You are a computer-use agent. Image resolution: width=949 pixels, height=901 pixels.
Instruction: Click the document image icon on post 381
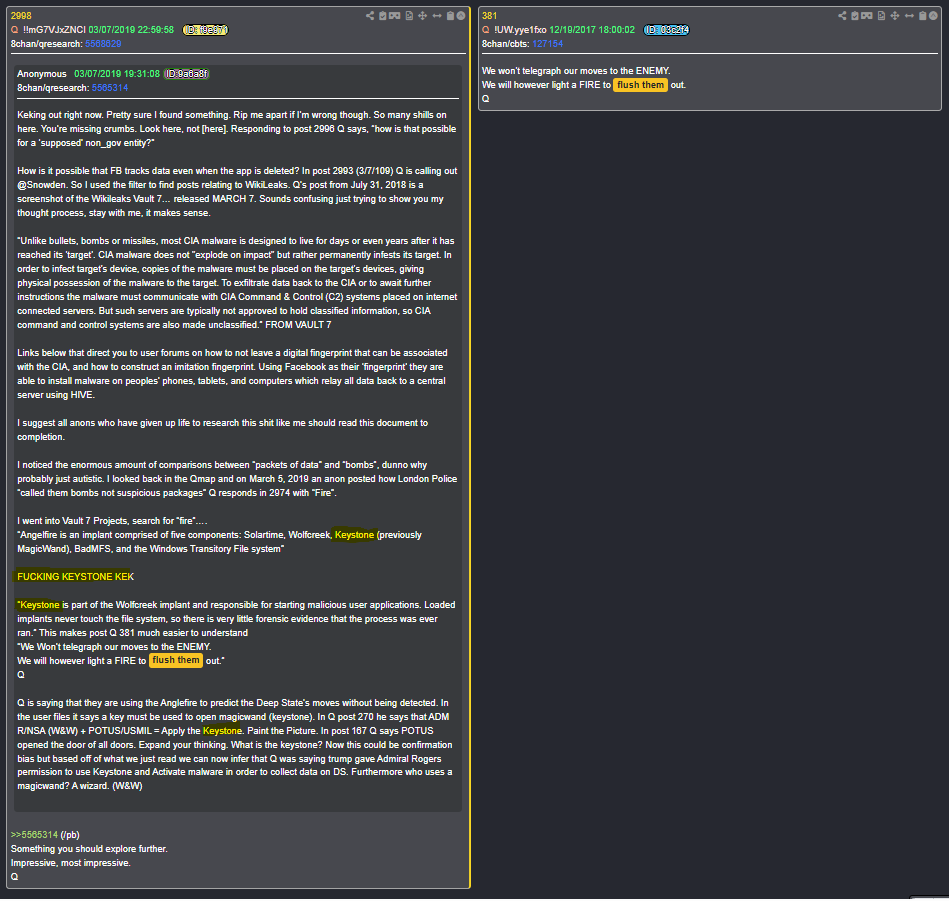pos(881,16)
